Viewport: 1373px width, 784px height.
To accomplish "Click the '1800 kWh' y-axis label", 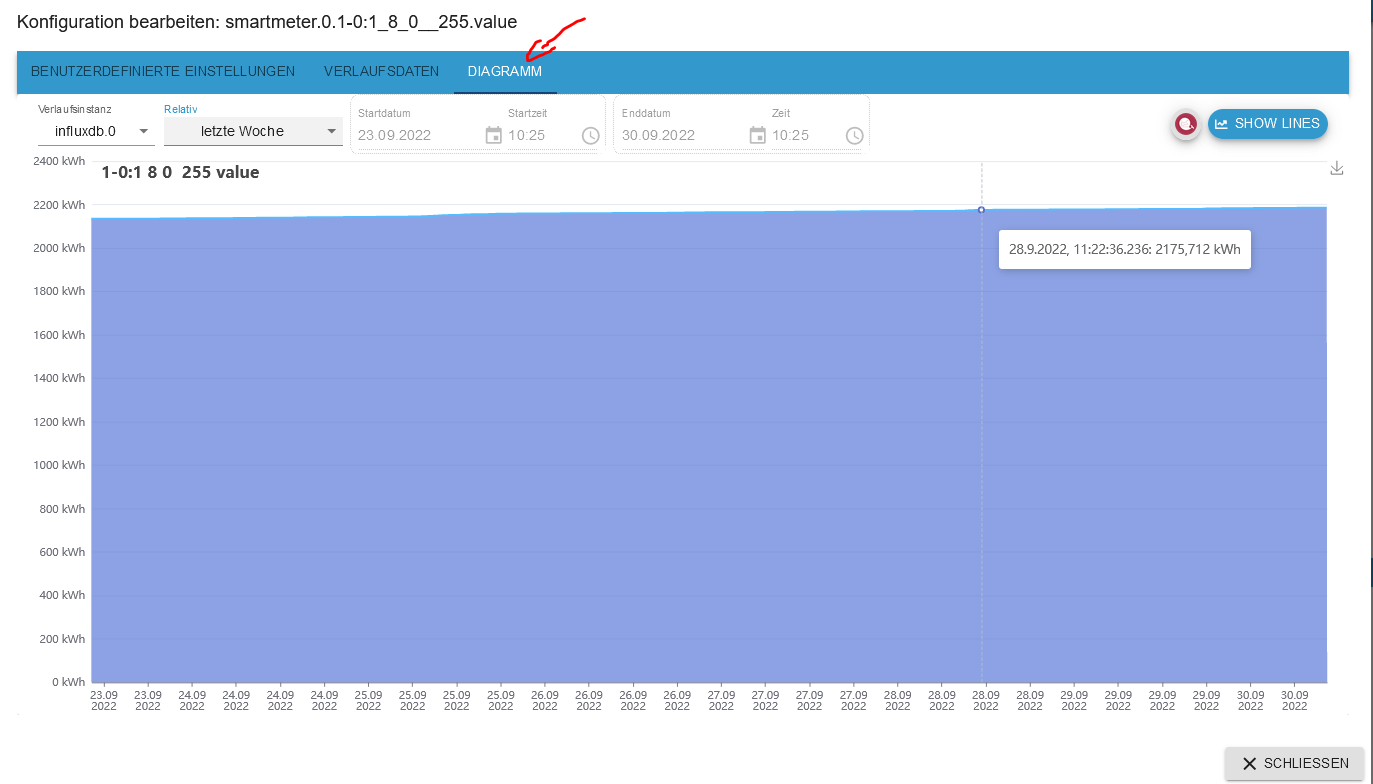I will (59, 292).
